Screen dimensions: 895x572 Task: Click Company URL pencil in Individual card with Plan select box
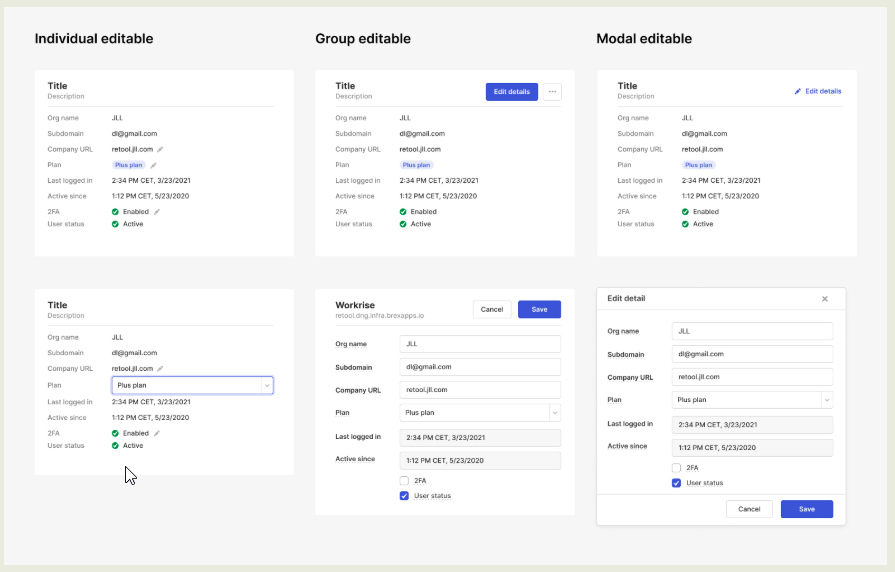coord(160,369)
